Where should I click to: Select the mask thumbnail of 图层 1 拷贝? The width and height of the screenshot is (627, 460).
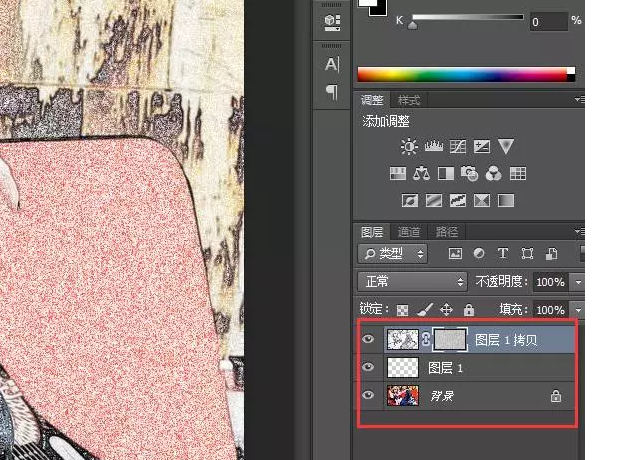(x=450, y=339)
